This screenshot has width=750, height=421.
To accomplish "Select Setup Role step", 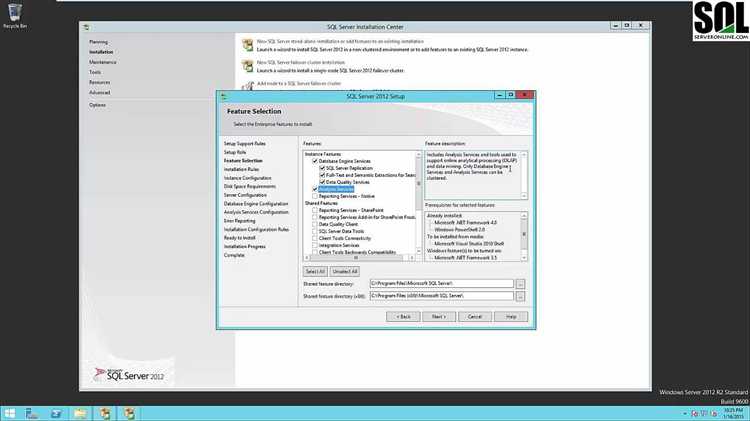I will click(235, 152).
